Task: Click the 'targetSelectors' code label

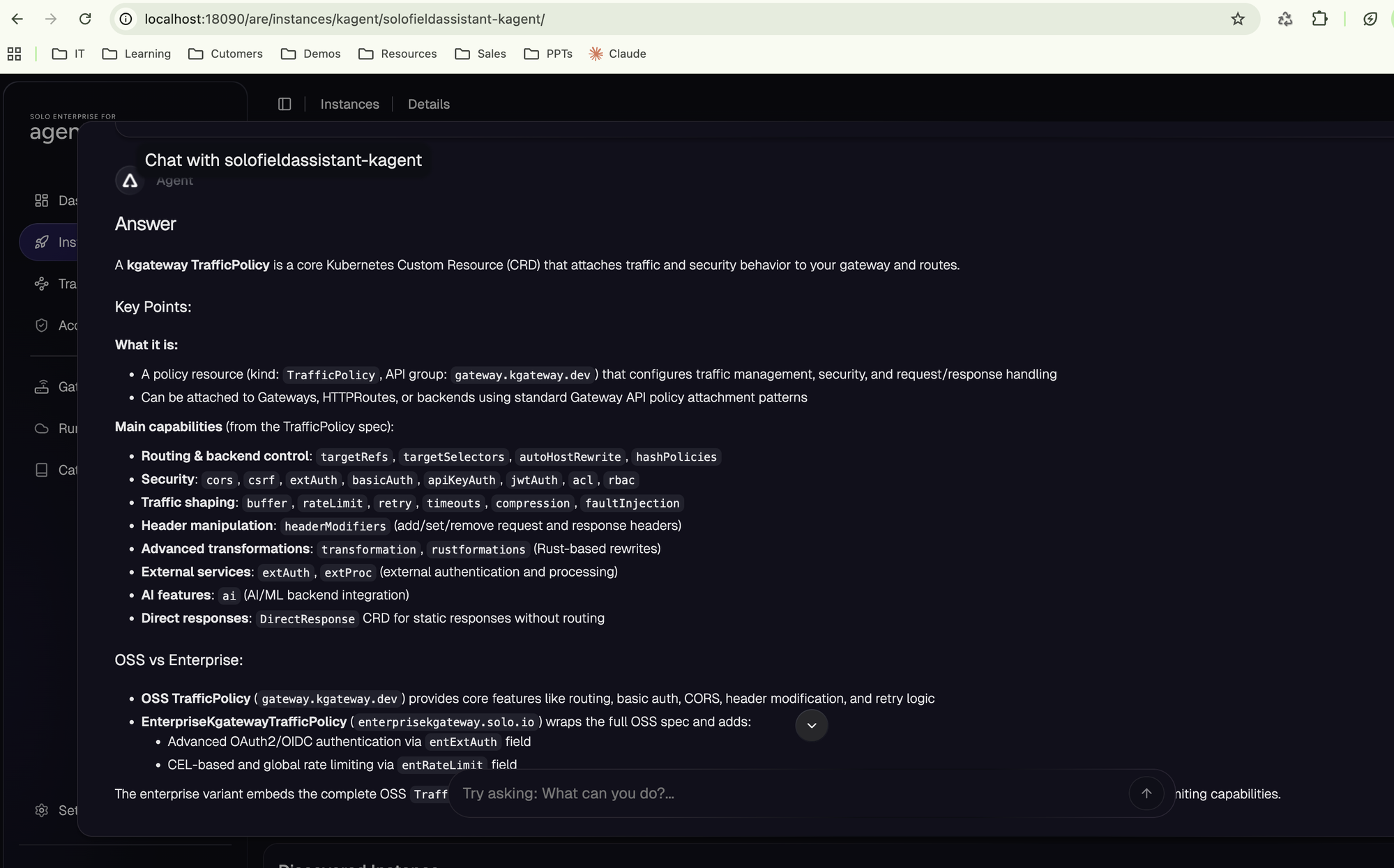Action: click(x=453, y=457)
